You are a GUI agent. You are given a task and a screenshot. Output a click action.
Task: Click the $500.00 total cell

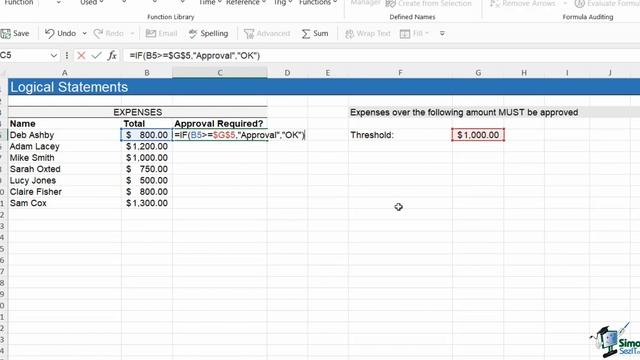coord(147,180)
